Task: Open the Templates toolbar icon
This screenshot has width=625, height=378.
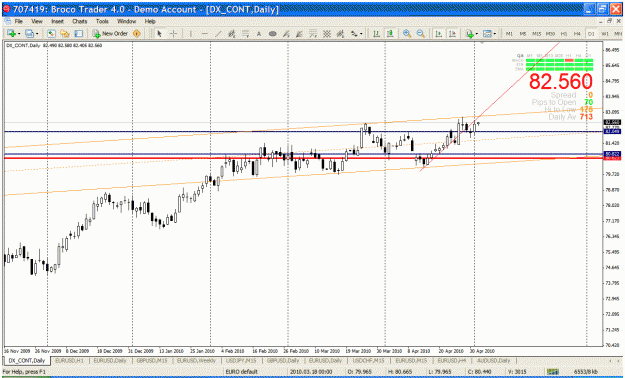Action: click(487, 34)
